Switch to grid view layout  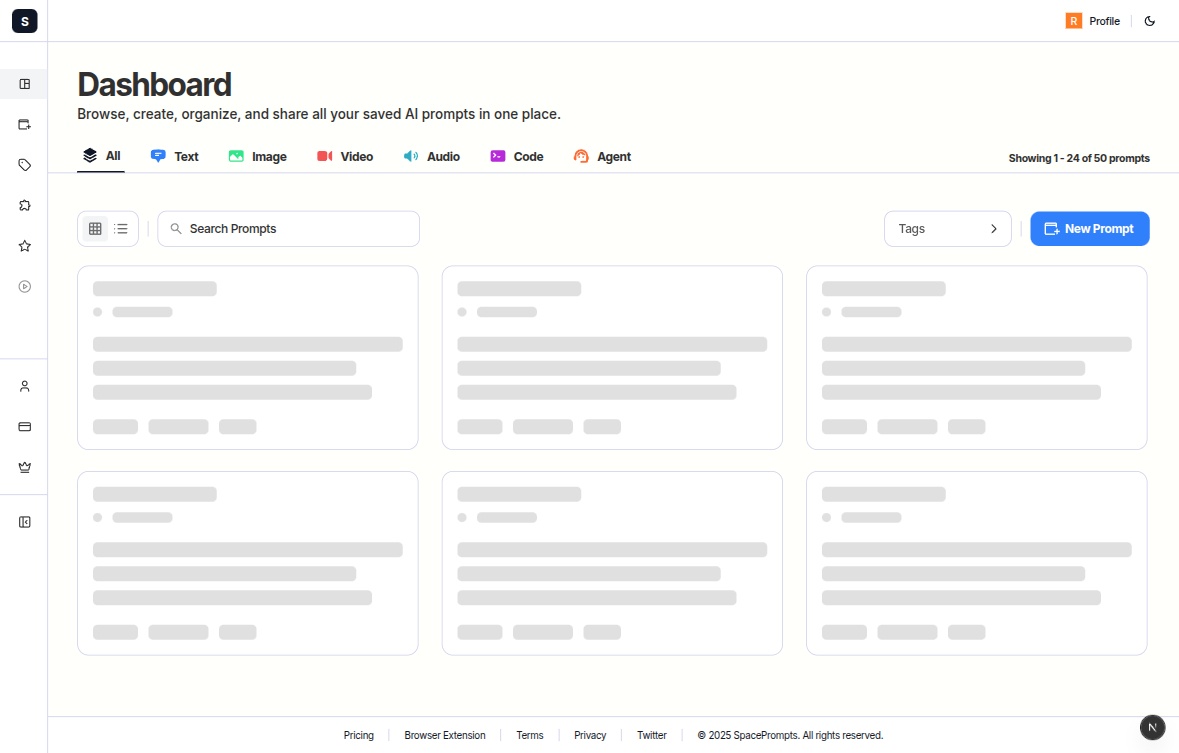pos(95,228)
